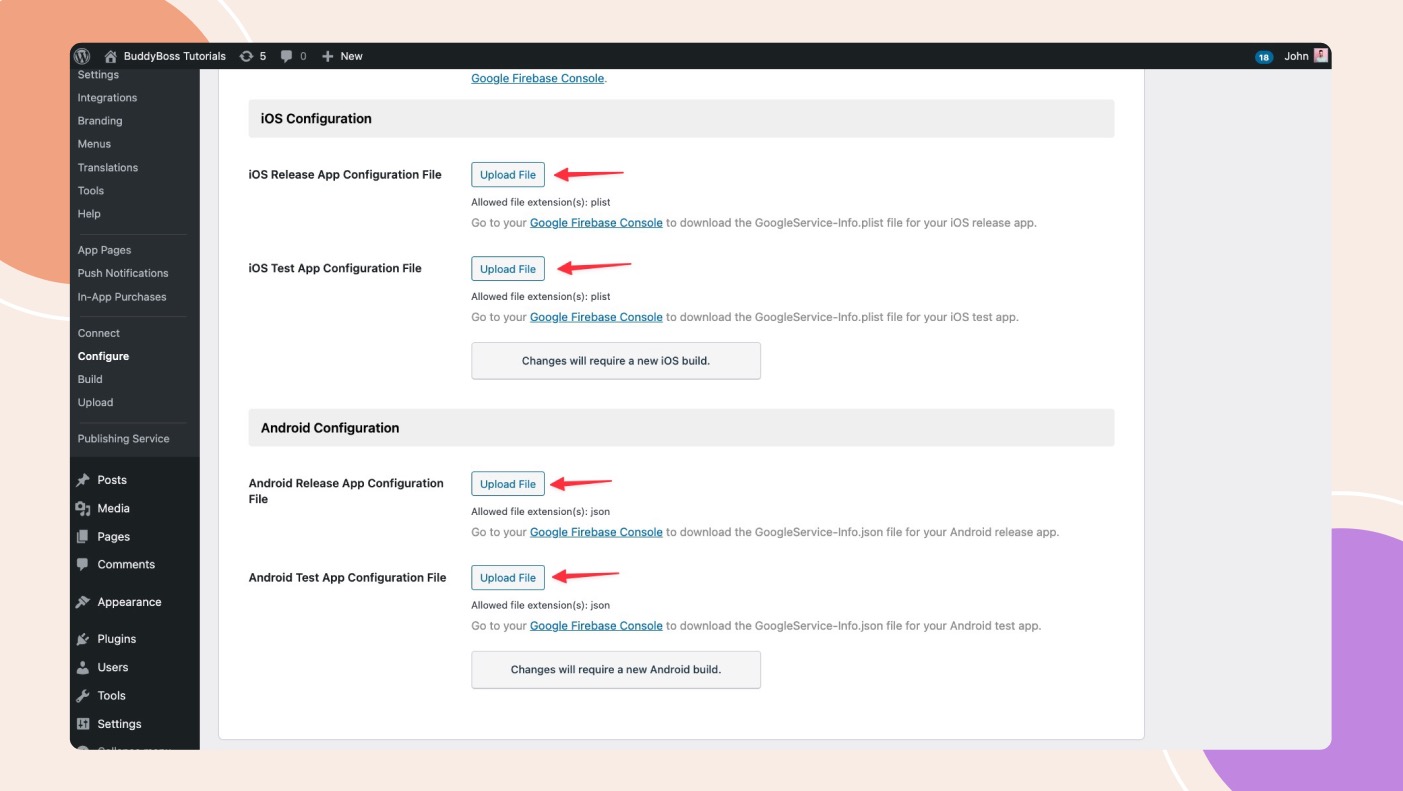
Task: Click 'Changes will require a new Android build.' notice
Action: point(616,670)
